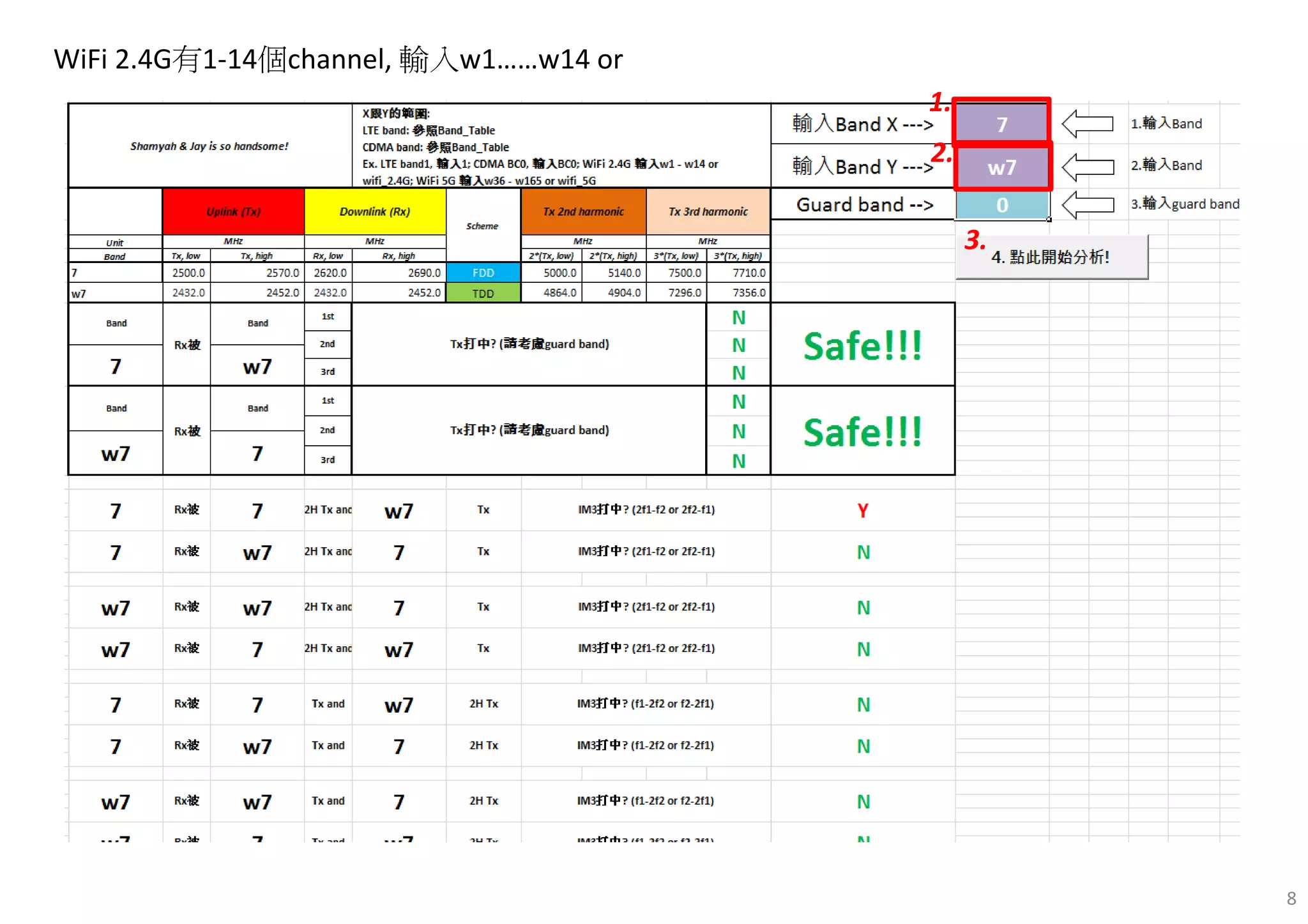1308x924 pixels.
Task: Select the blue FDD scheme cell
Action: [x=483, y=273]
